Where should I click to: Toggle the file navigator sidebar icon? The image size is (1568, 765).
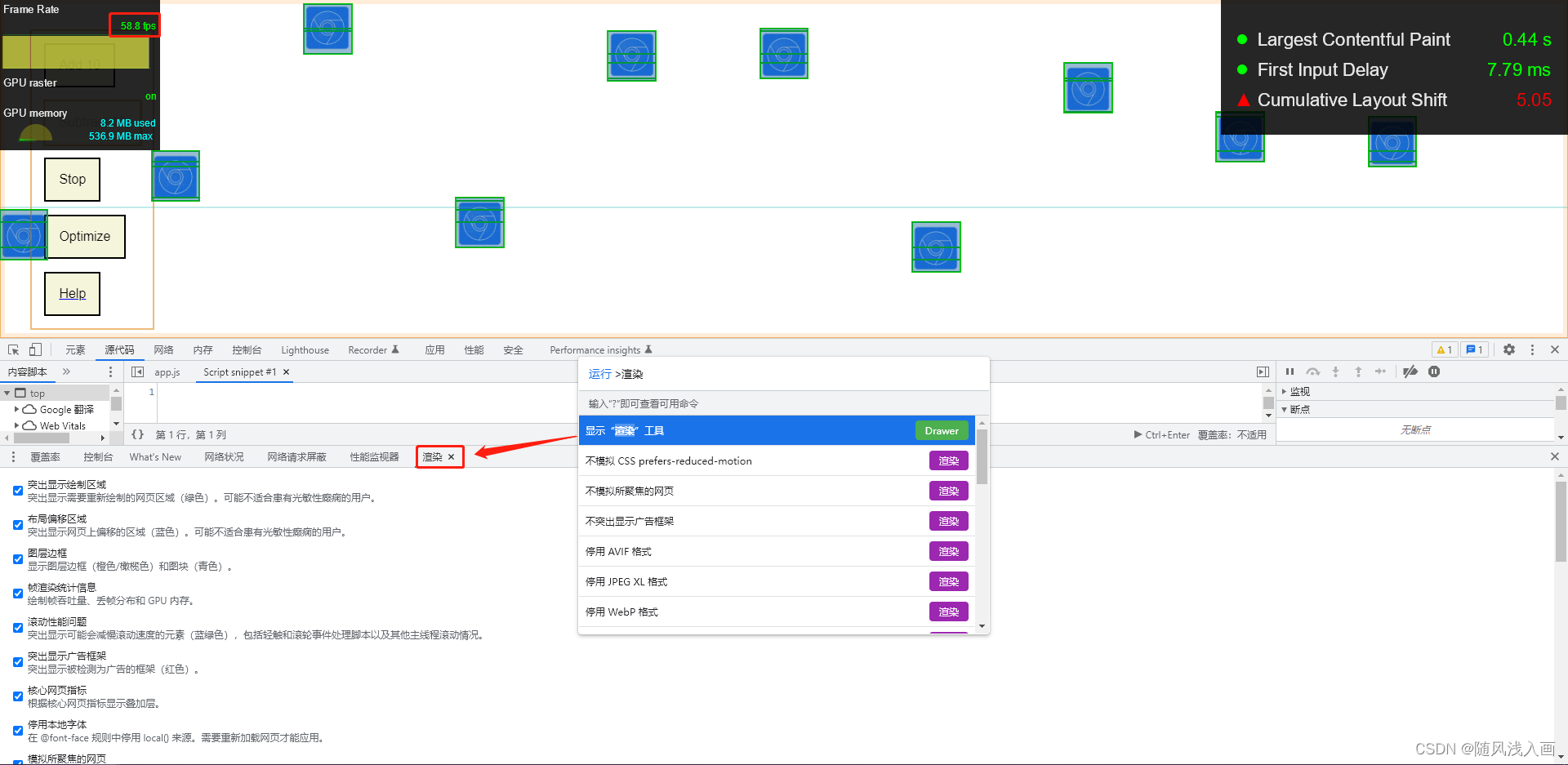click(x=138, y=371)
